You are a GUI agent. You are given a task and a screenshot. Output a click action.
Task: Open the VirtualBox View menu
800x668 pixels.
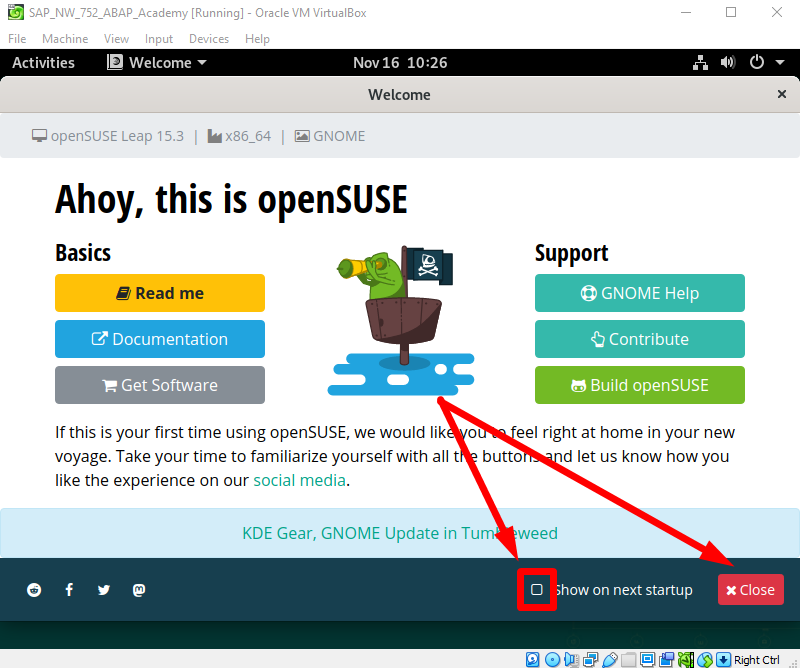point(116,39)
